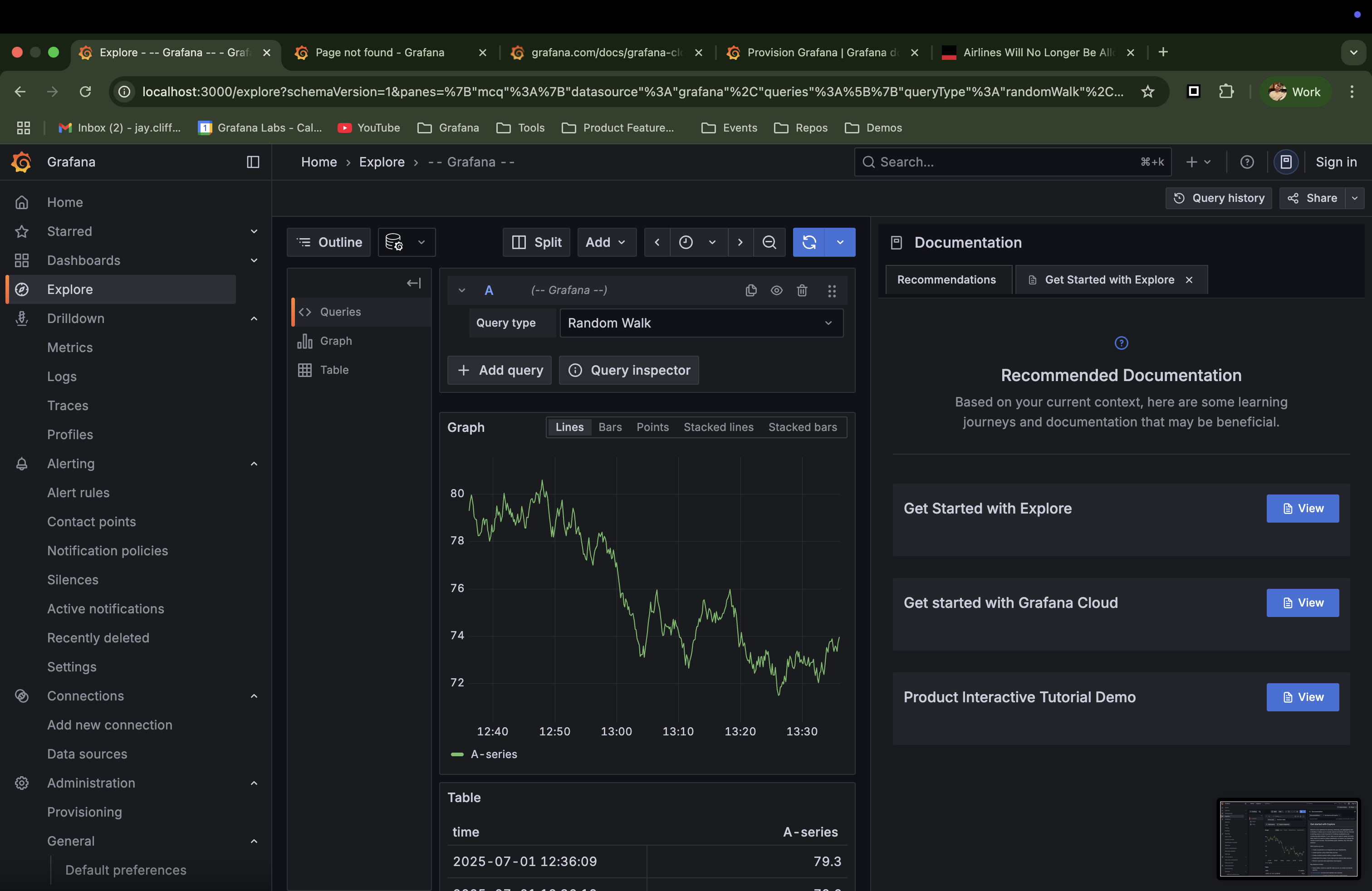Screen dimensions: 1372x891
Task: Delete query A with trash icon
Action: (802, 290)
